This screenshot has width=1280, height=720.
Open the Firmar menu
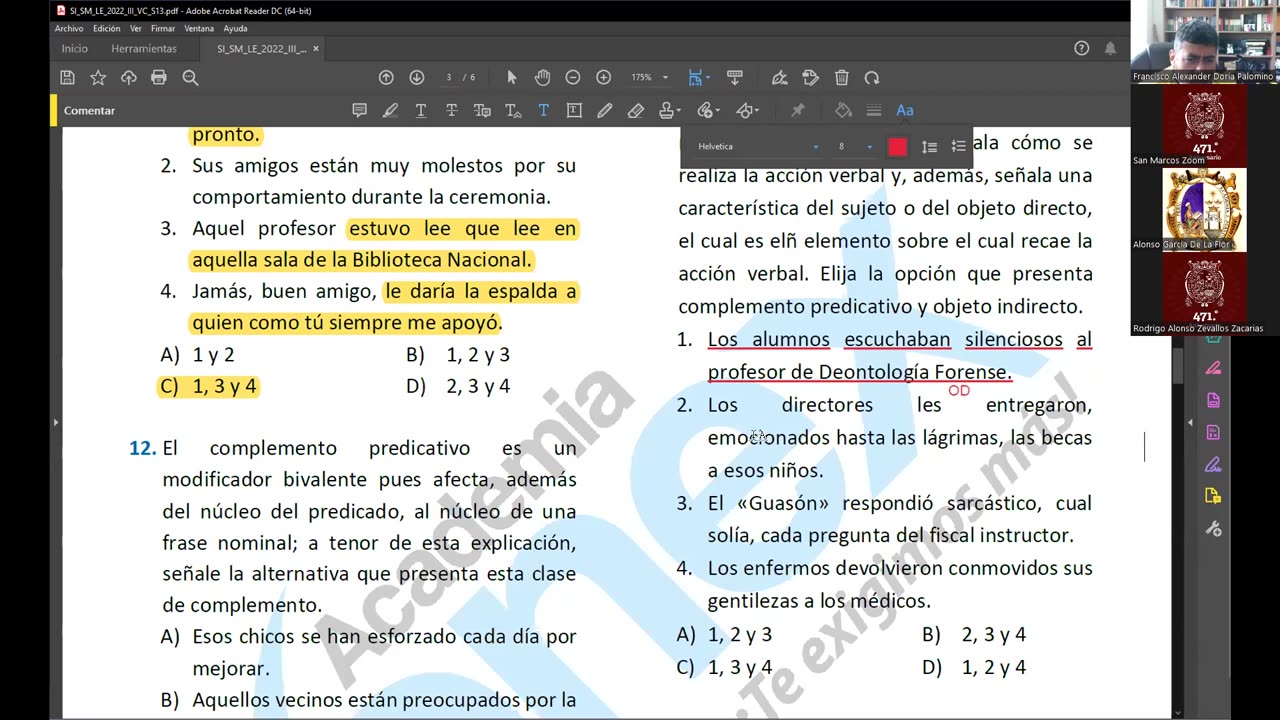(x=163, y=29)
